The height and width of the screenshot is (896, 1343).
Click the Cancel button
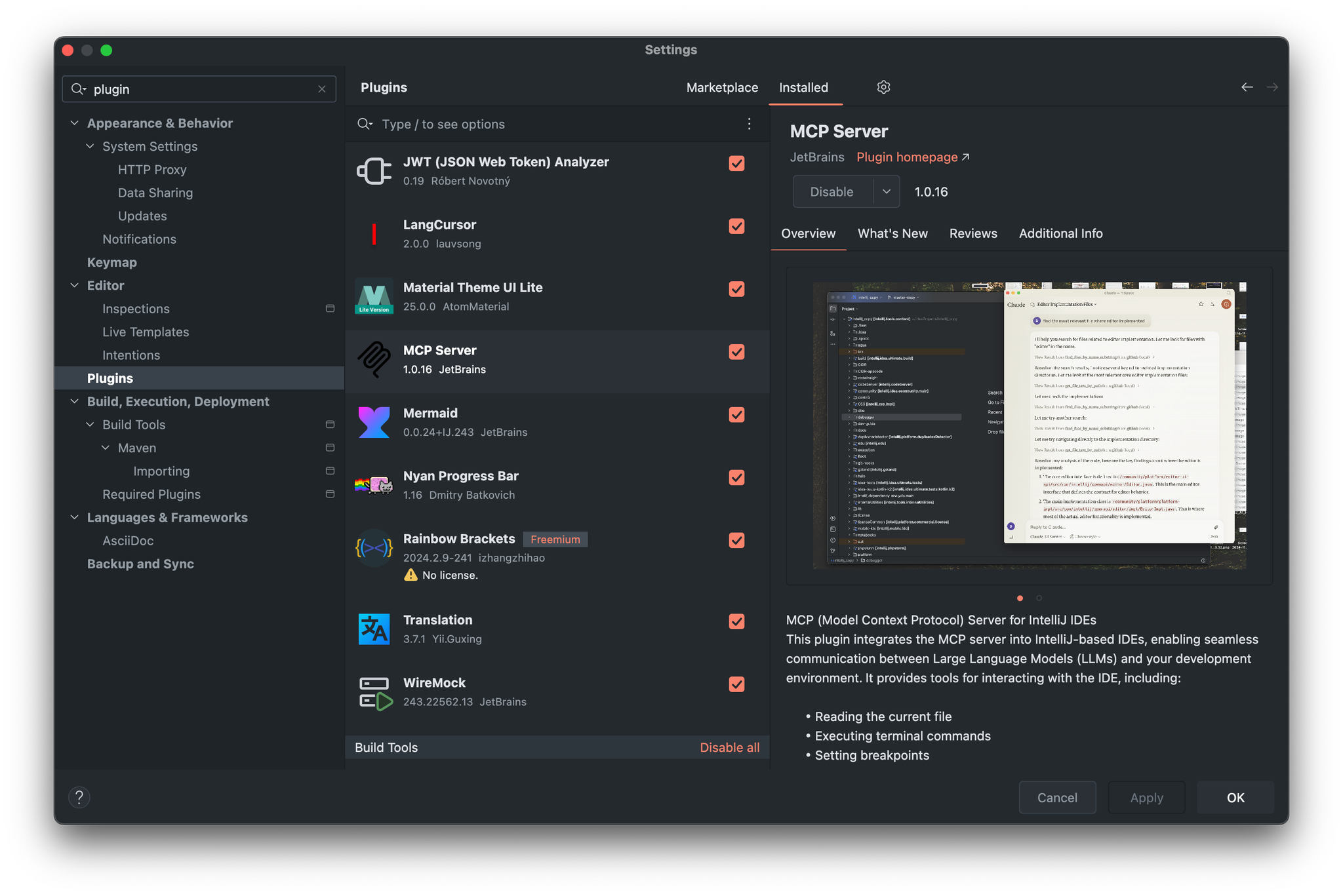click(1057, 798)
